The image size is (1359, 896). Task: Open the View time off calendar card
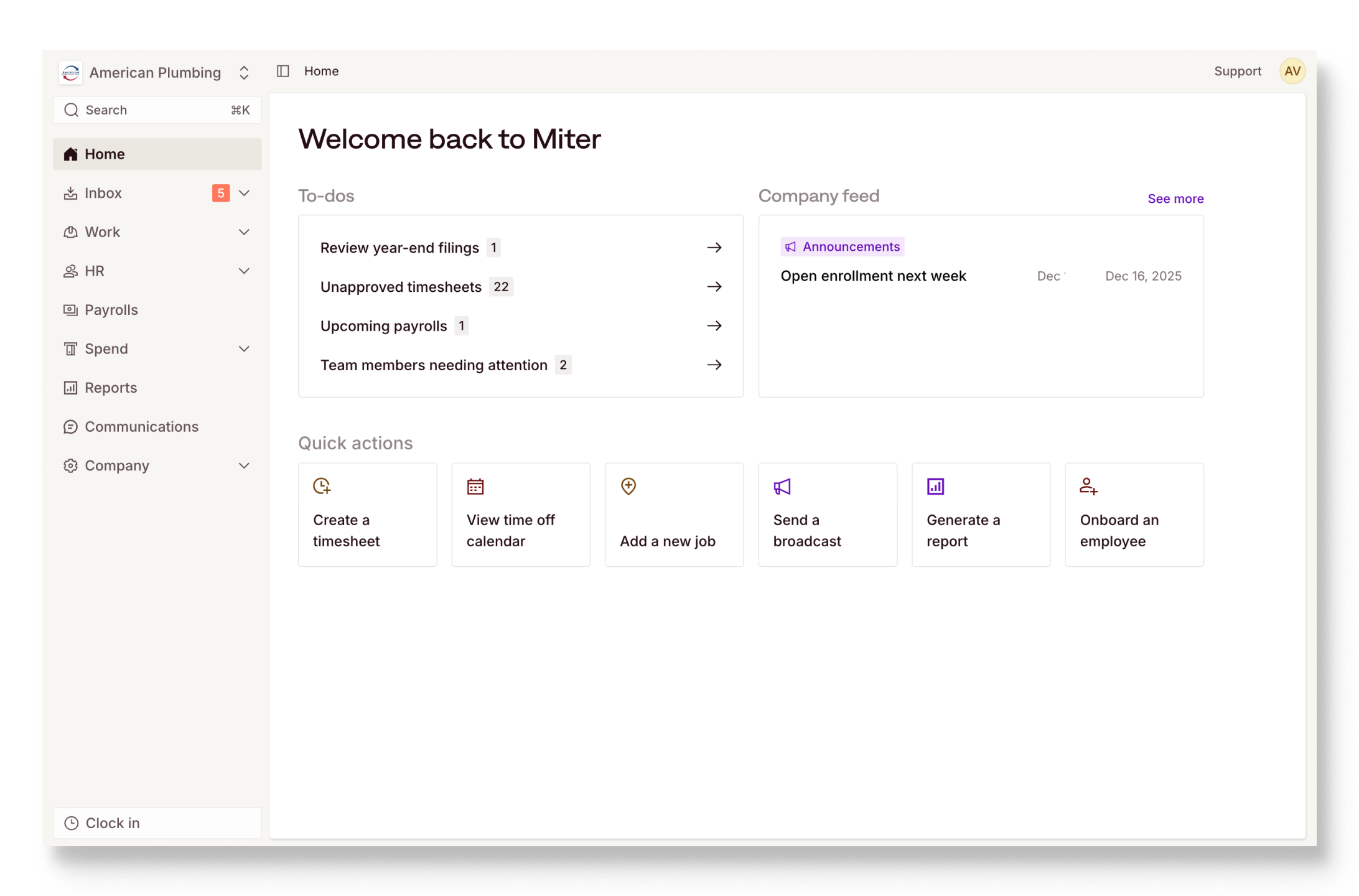[521, 515]
